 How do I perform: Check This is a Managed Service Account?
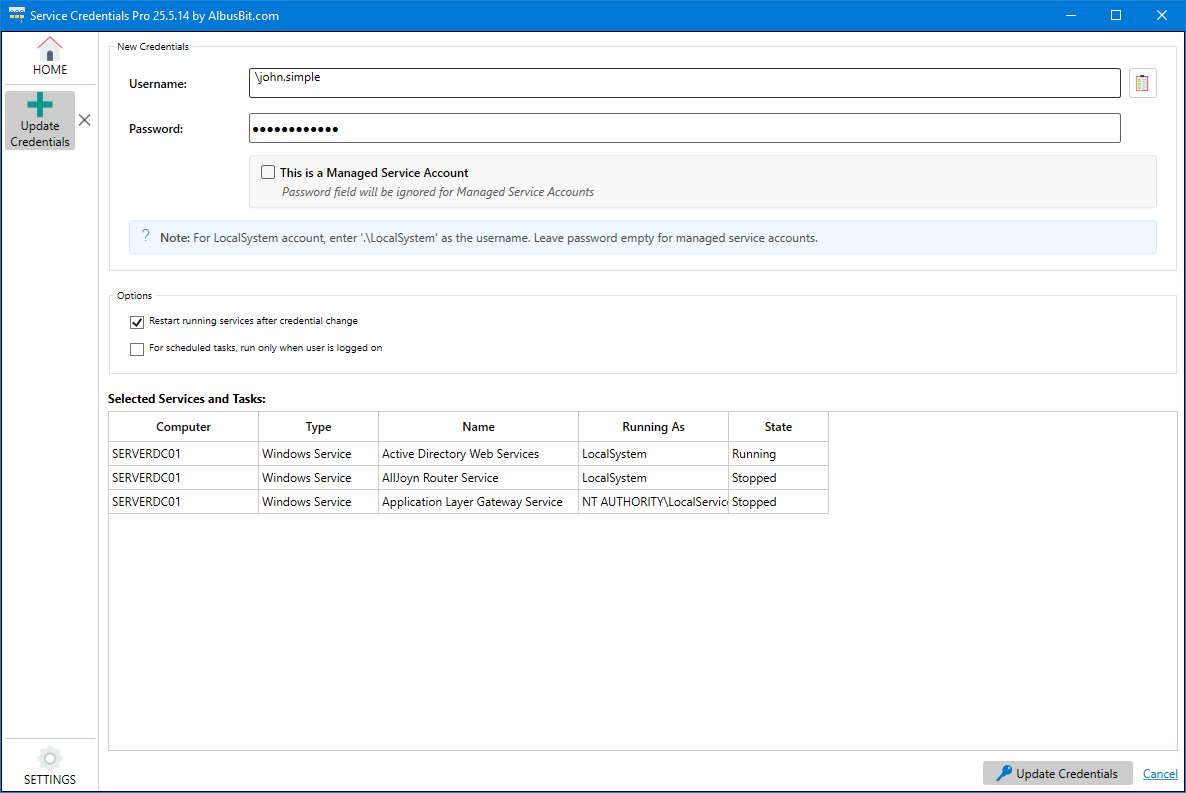click(268, 173)
